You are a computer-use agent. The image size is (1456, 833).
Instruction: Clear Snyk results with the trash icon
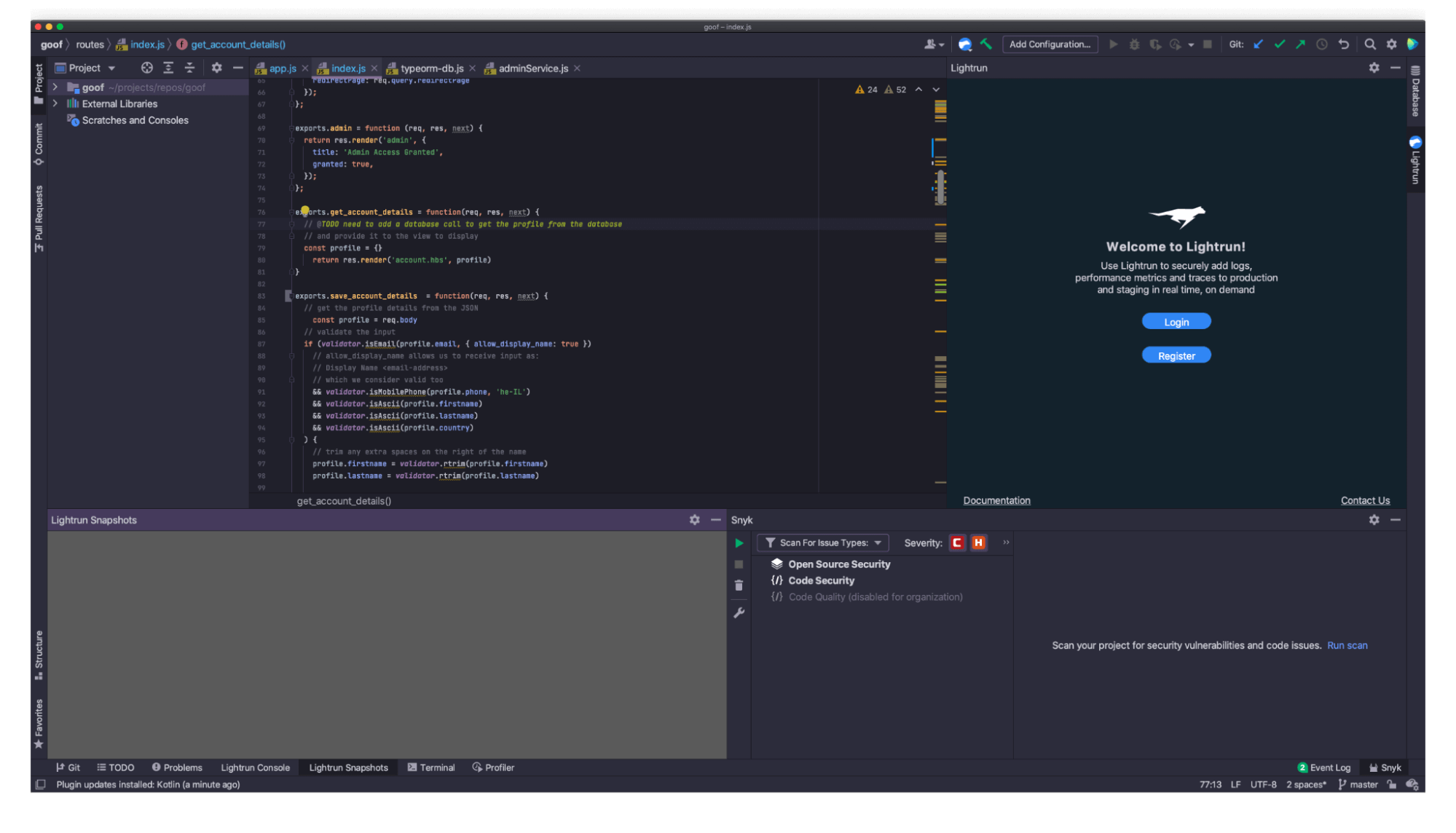pos(739,585)
